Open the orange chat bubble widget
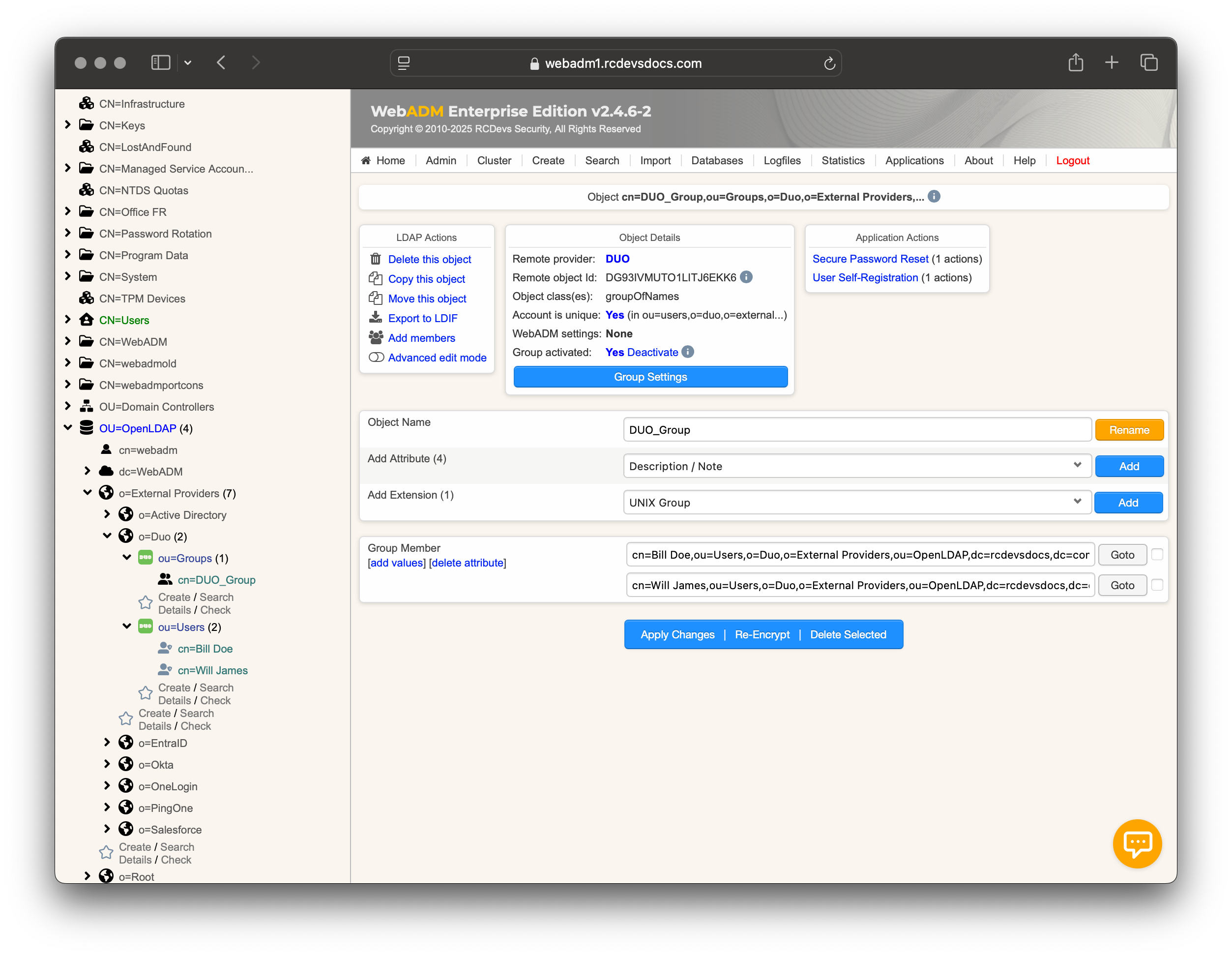The image size is (1232, 956). pyautogui.click(x=1137, y=843)
